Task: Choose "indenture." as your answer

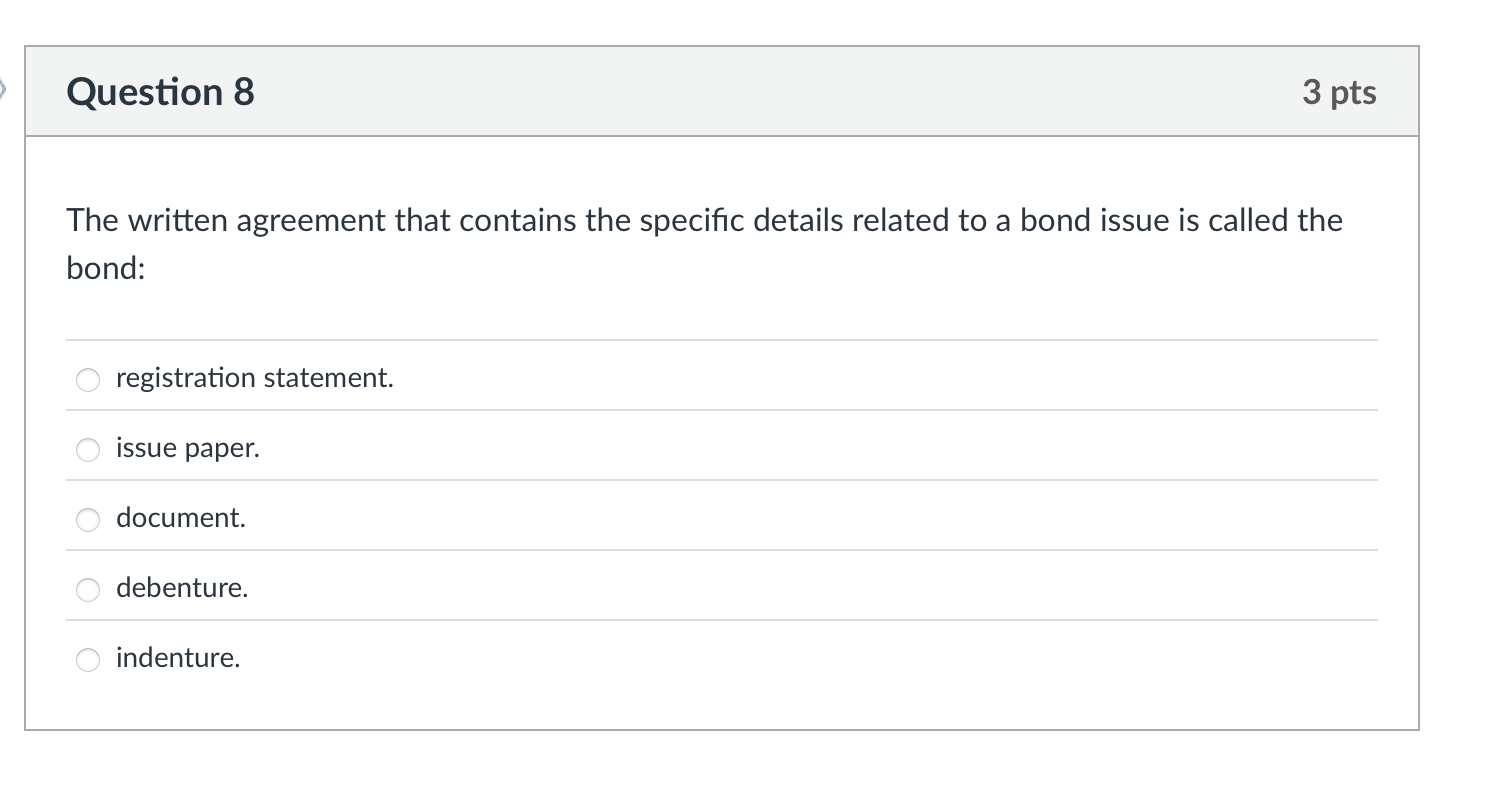Action: coord(178,658)
